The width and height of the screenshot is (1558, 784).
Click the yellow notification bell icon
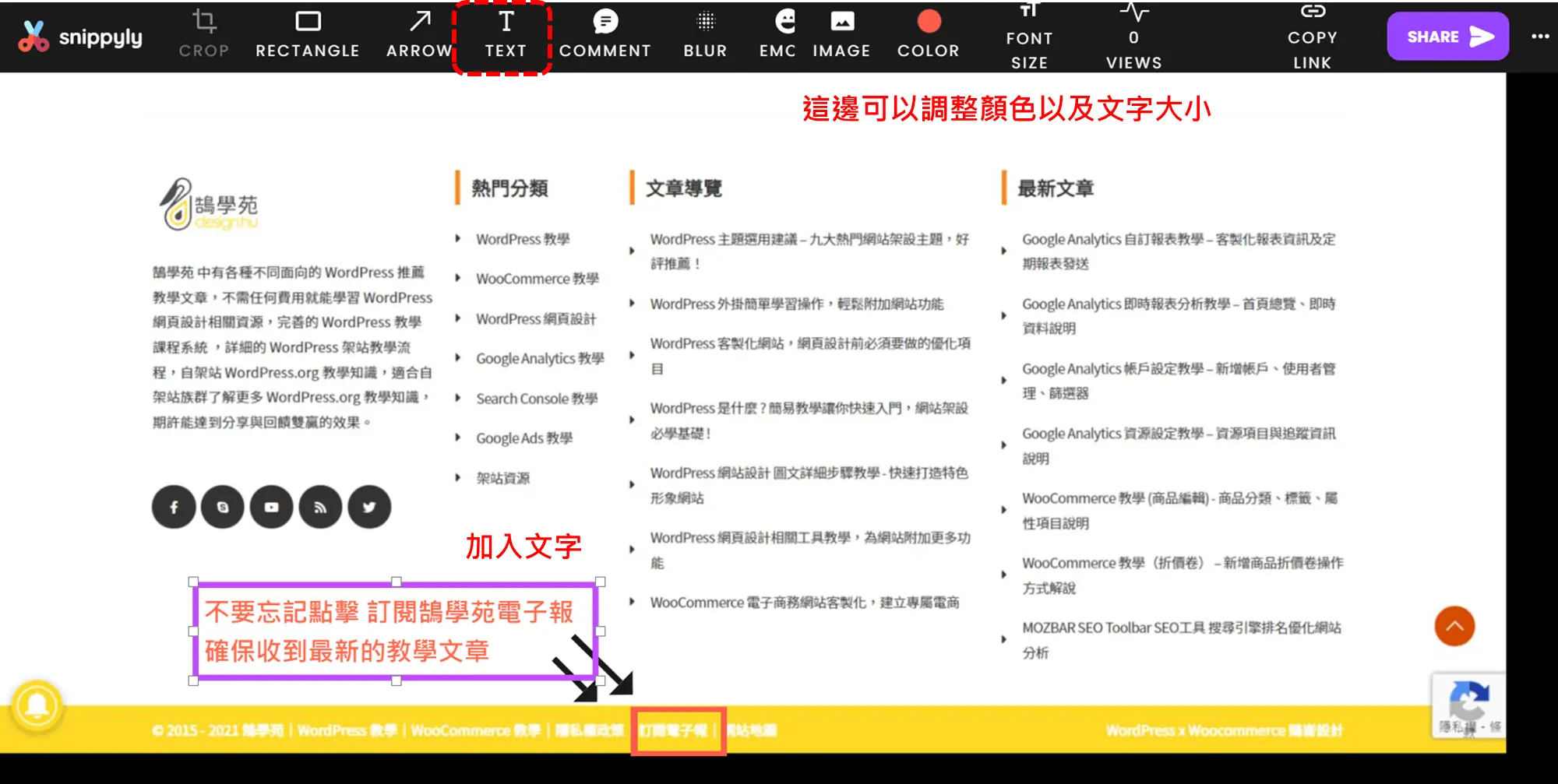pyautogui.click(x=37, y=705)
